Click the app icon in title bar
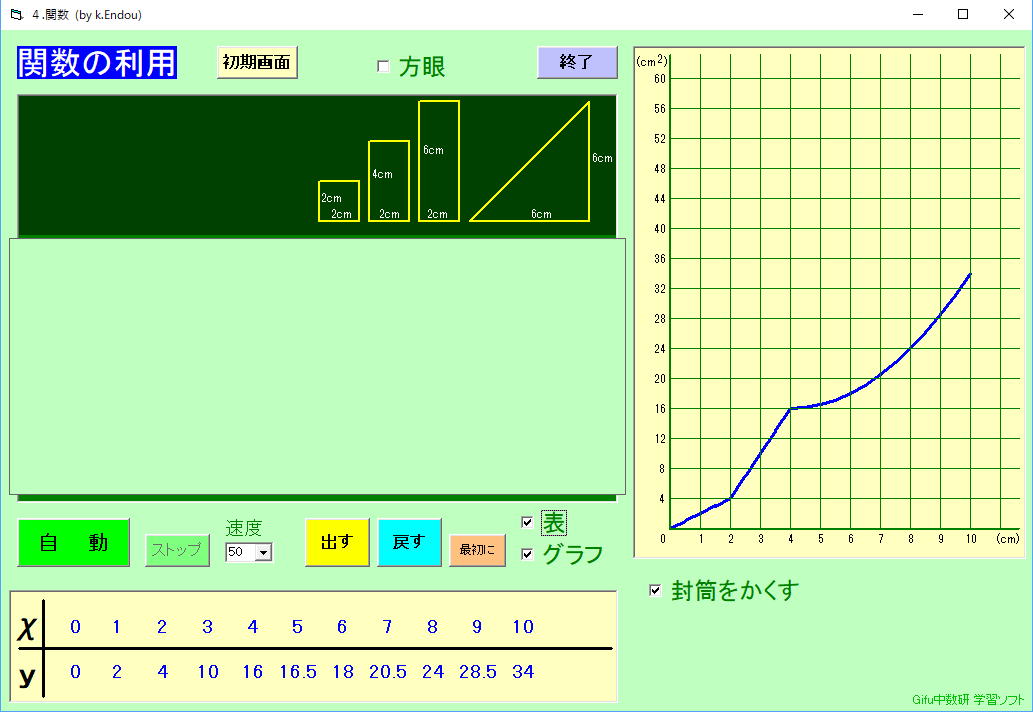 [16, 14]
